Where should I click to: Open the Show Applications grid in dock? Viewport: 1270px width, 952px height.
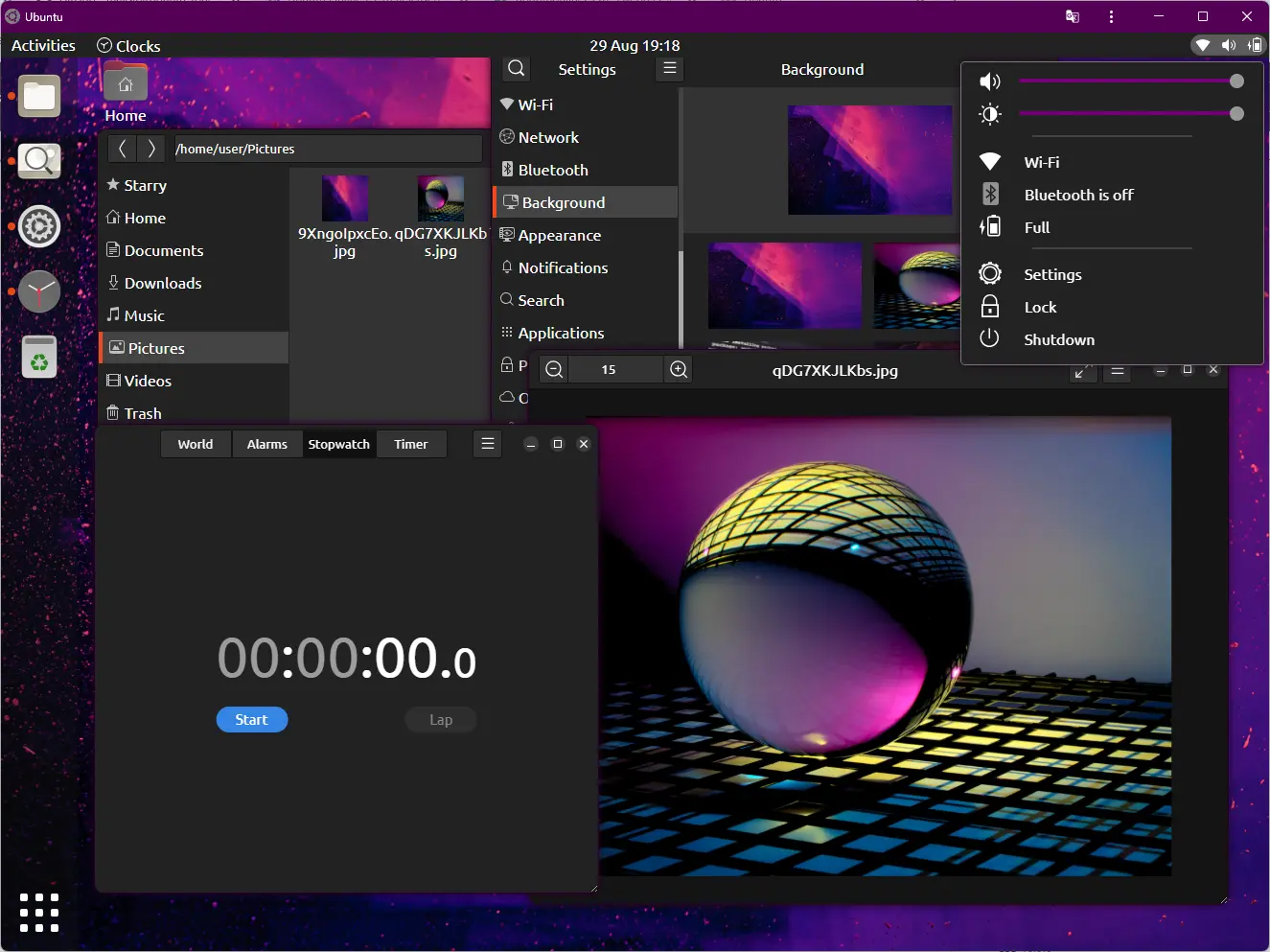[39, 912]
